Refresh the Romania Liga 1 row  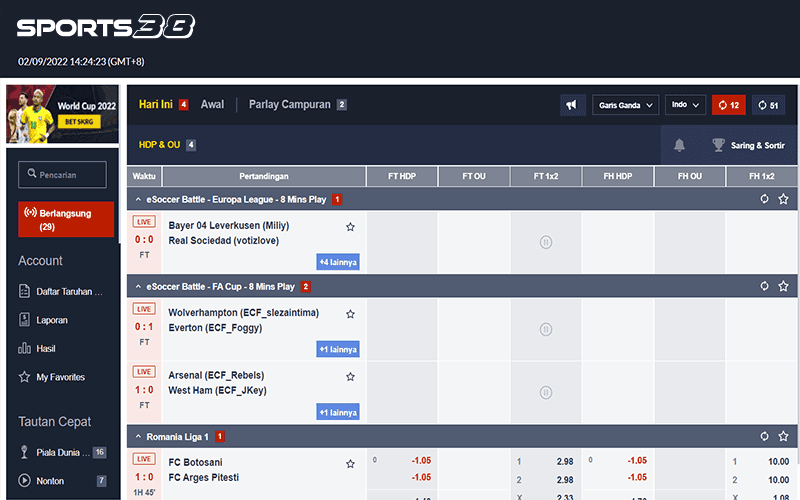tap(764, 436)
